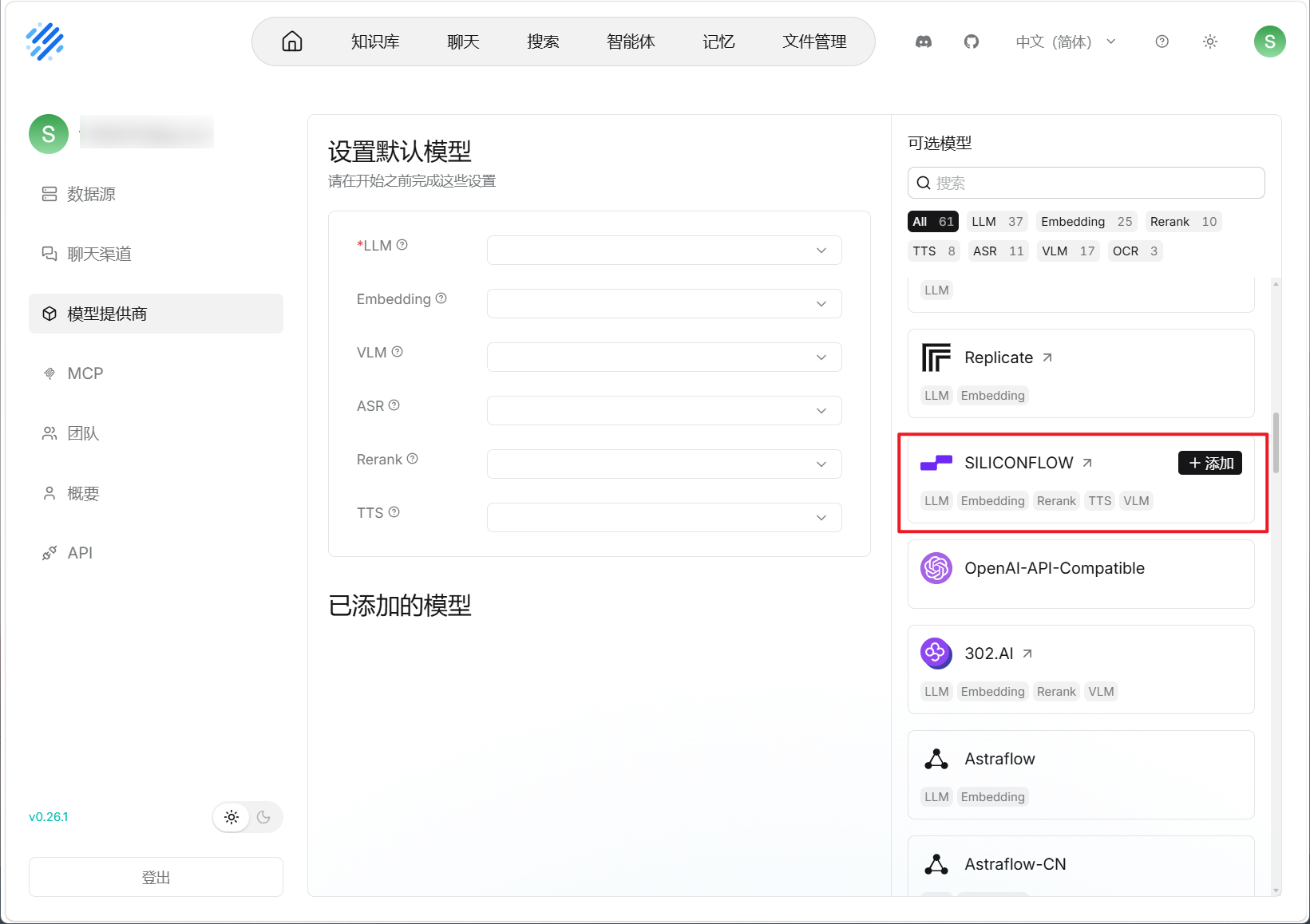The image size is (1310, 924).
Task: Click the OpenAI-API-Compatible logo
Action: (x=936, y=568)
